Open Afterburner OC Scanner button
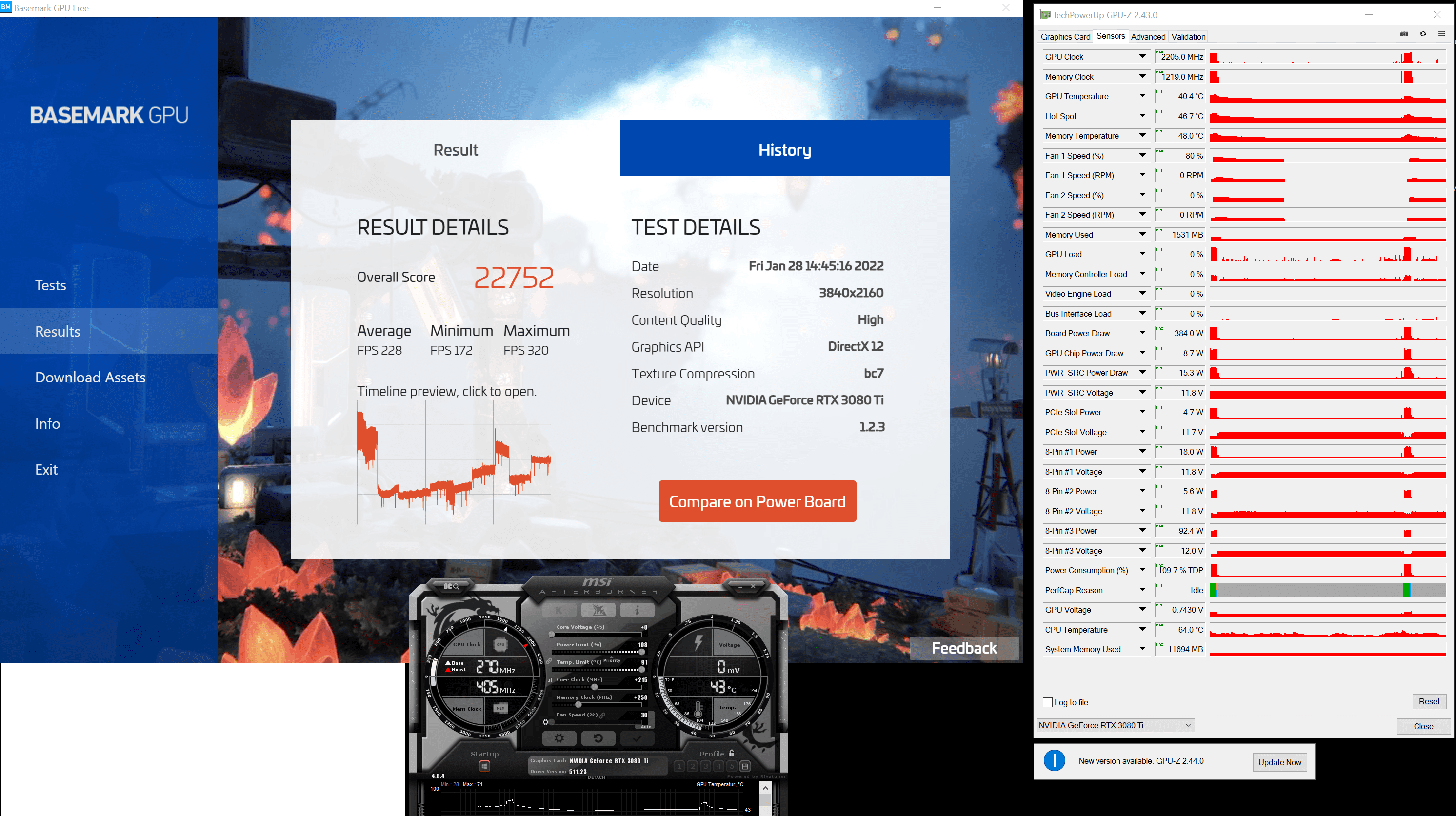Viewport: 1456px width, 816px height. coord(451,586)
